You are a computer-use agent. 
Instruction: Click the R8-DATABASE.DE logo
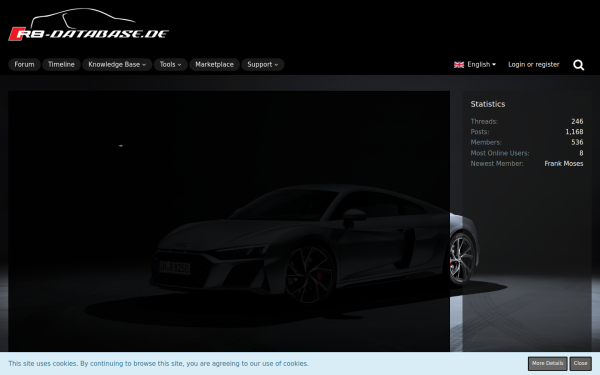click(88, 24)
